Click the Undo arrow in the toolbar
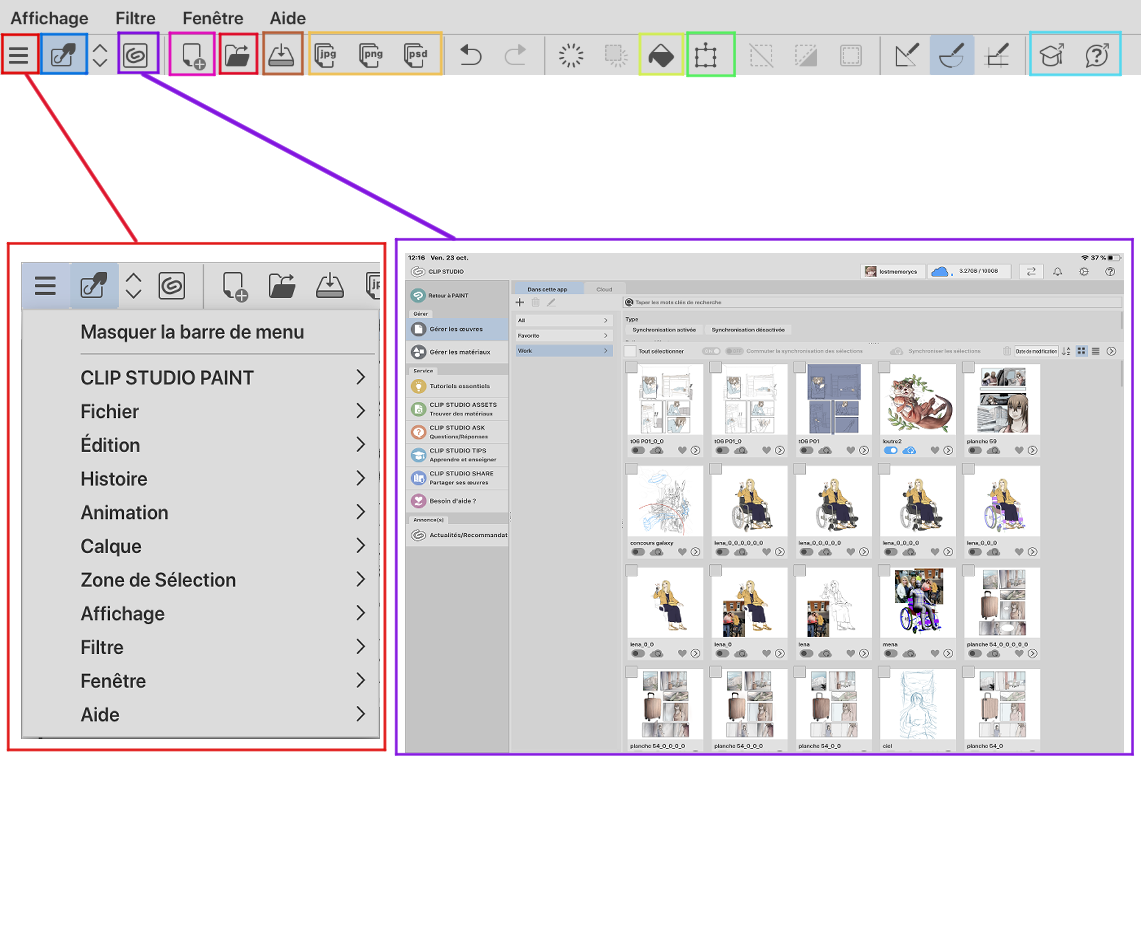 tap(471, 55)
